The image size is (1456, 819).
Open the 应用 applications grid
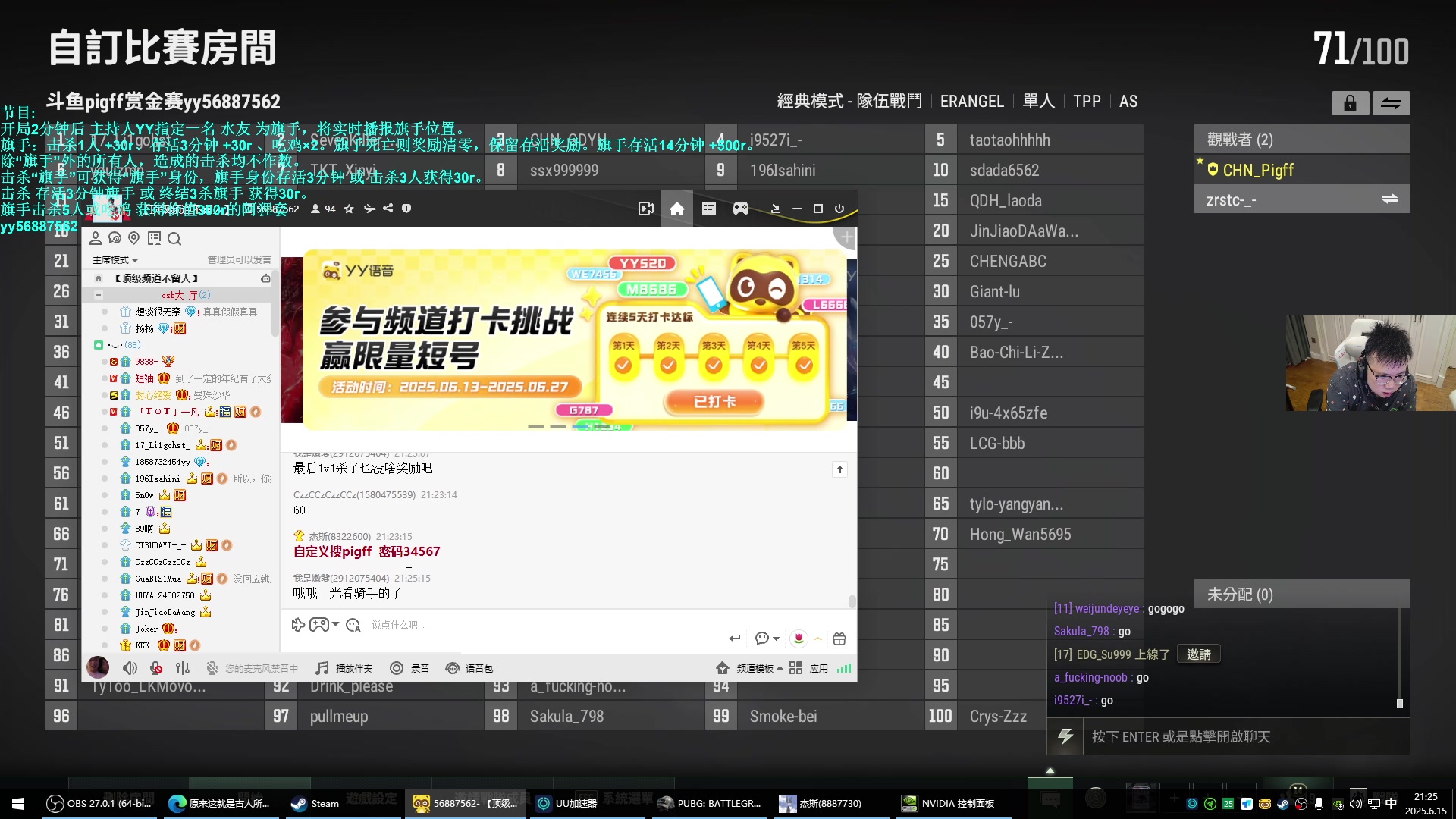pos(808,668)
